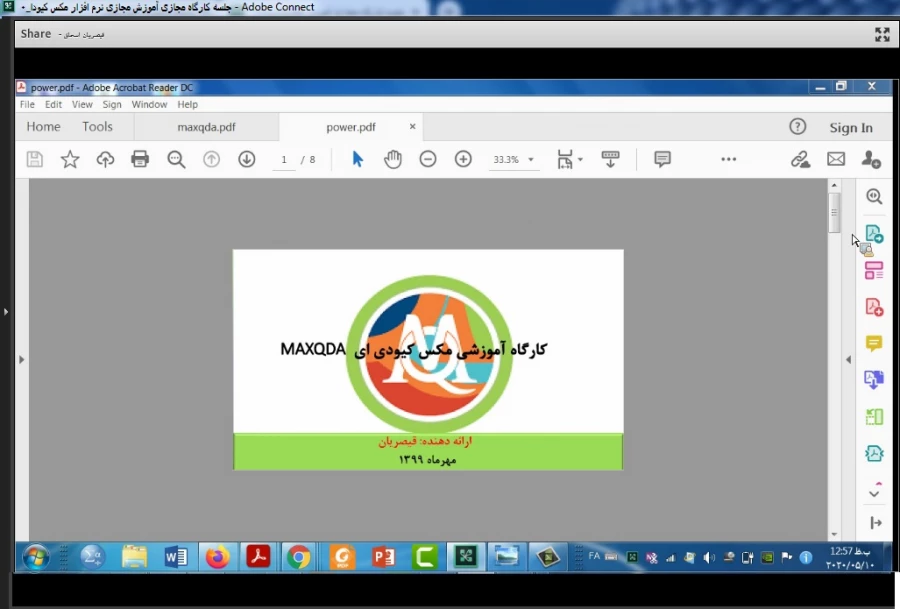Open the Tools tab
The image size is (900, 609).
click(97, 127)
